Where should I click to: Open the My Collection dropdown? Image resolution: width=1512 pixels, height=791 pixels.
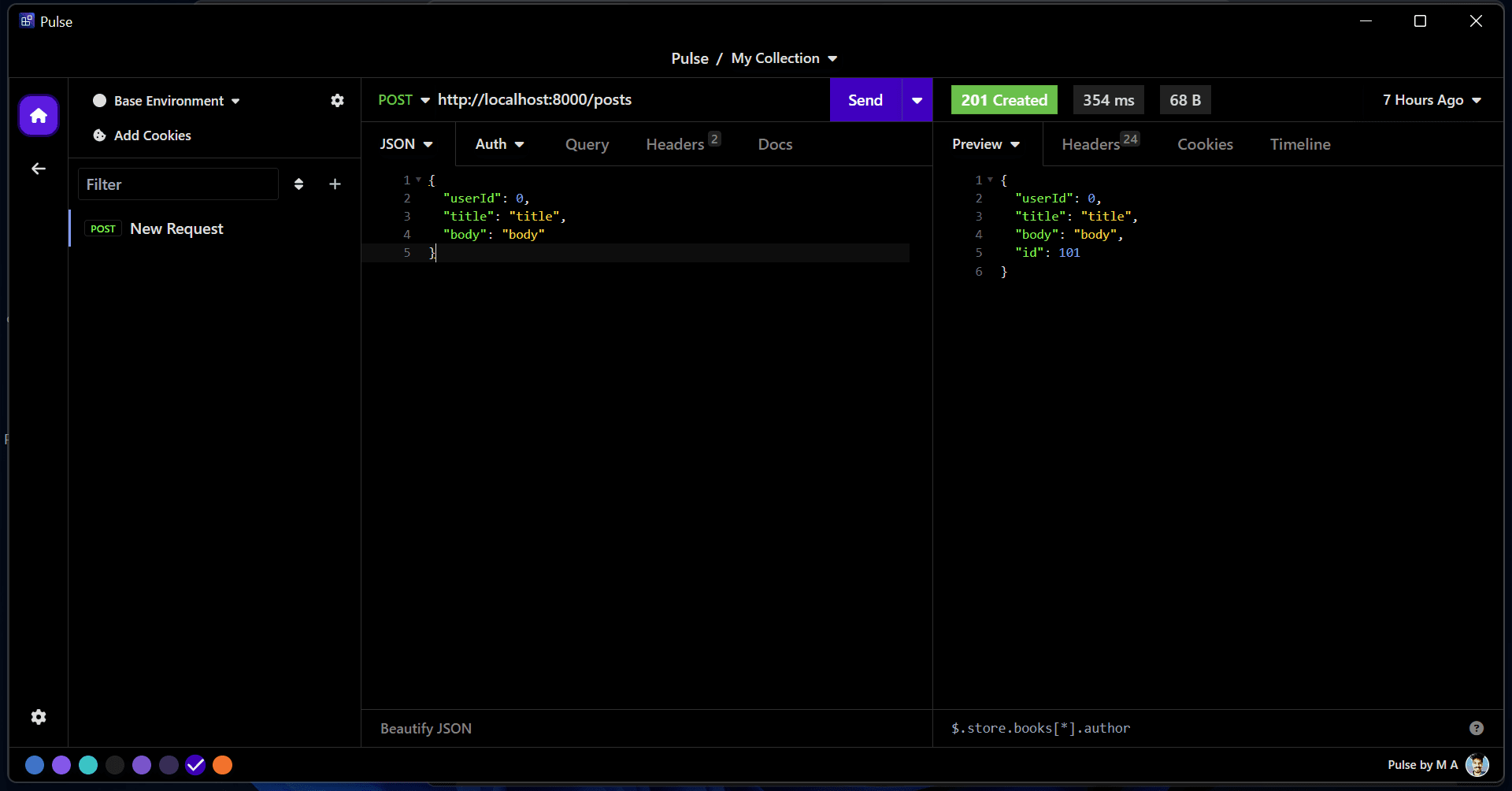tap(784, 58)
